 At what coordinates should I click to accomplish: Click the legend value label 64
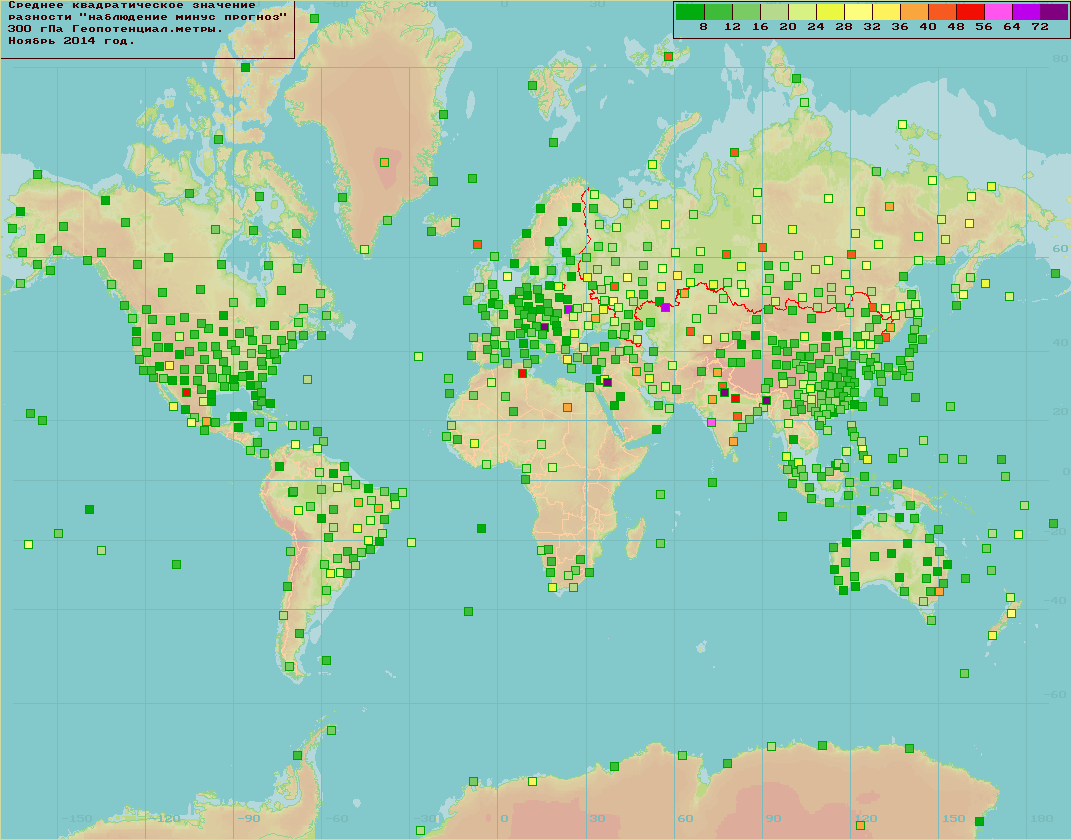point(1013,27)
